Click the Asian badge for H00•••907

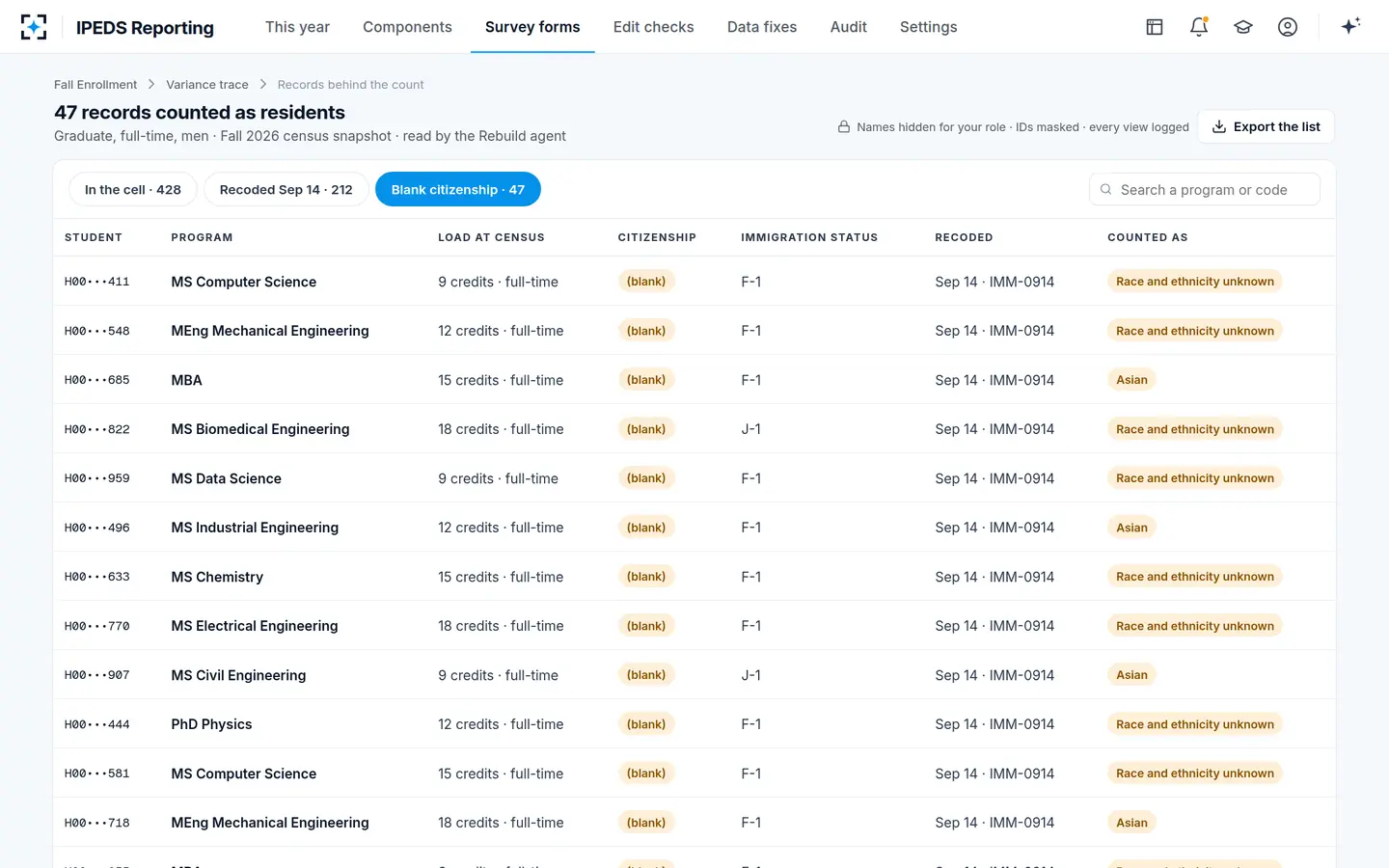1131,675
